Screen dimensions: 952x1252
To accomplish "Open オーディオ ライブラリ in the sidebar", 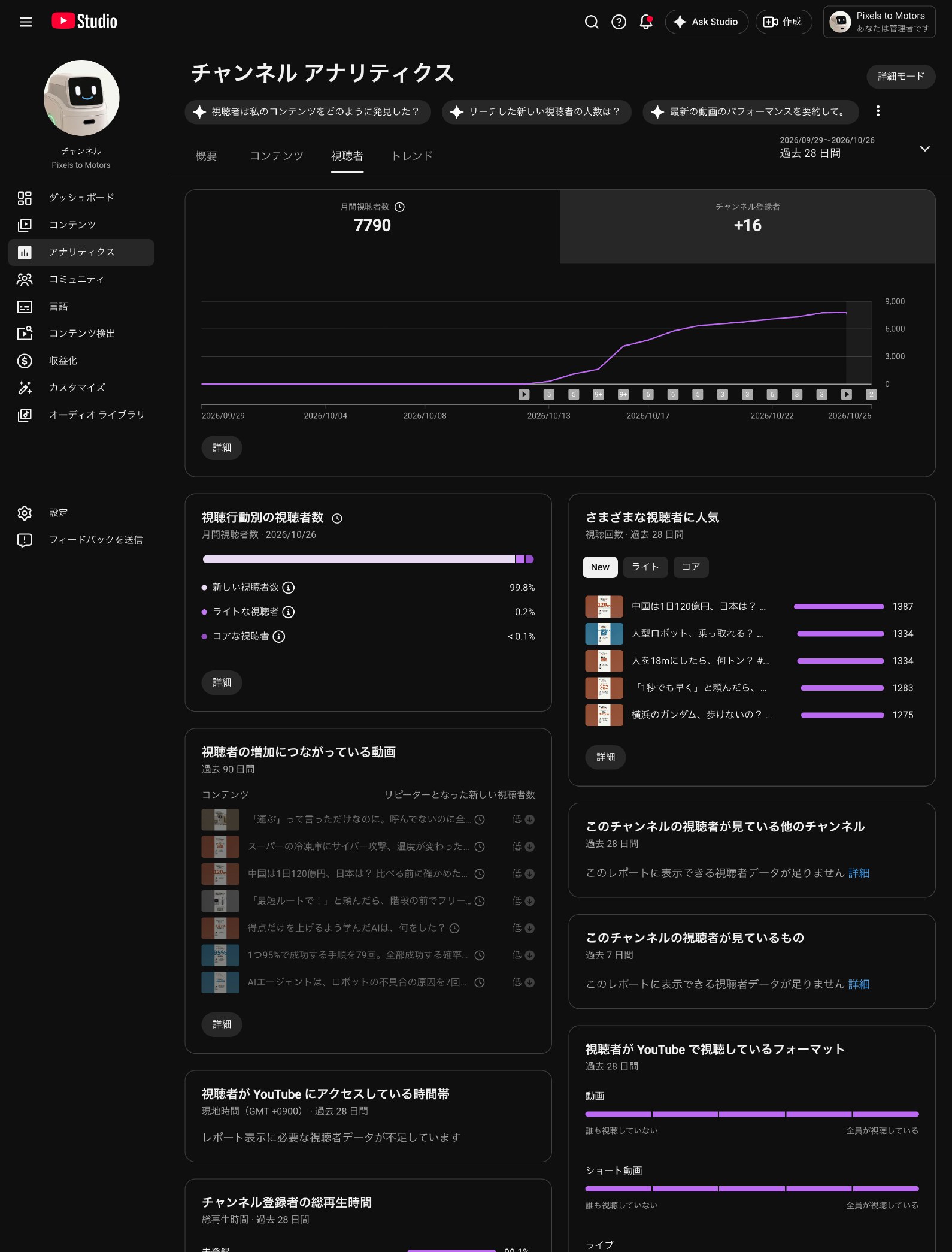I will (x=81, y=415).
